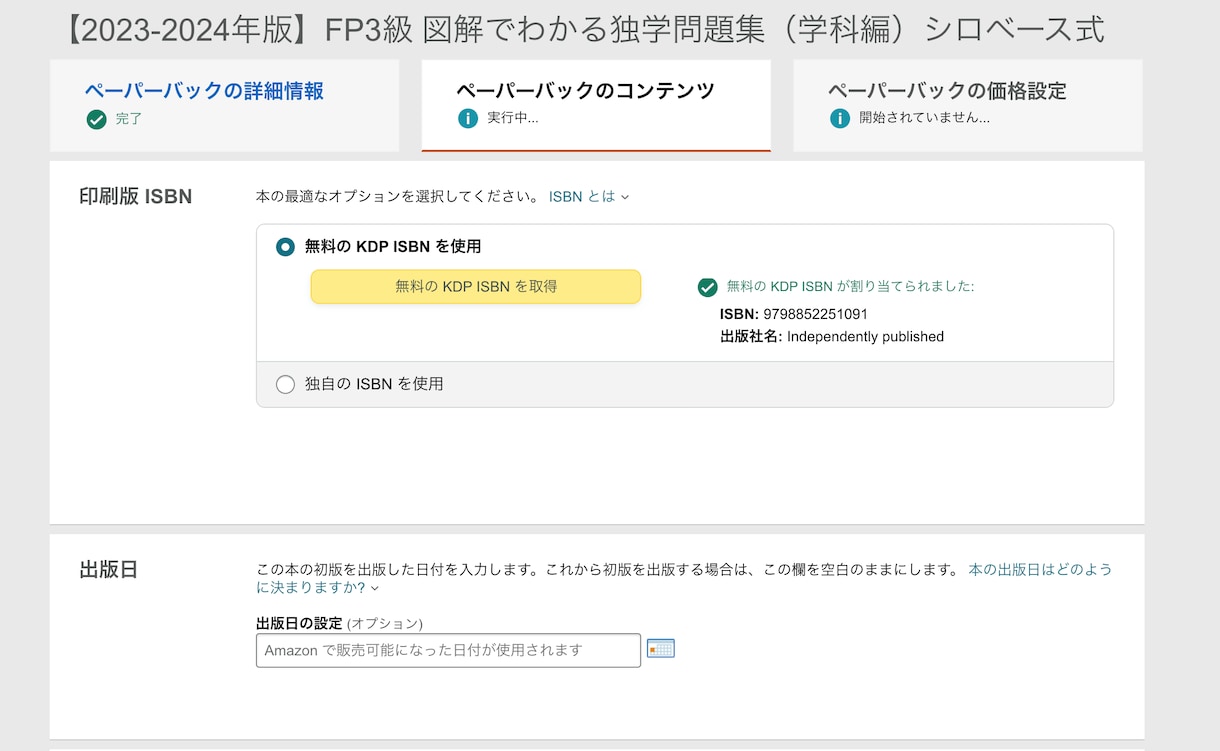
Task: Click the 出版日 section label
Action: 108,570
